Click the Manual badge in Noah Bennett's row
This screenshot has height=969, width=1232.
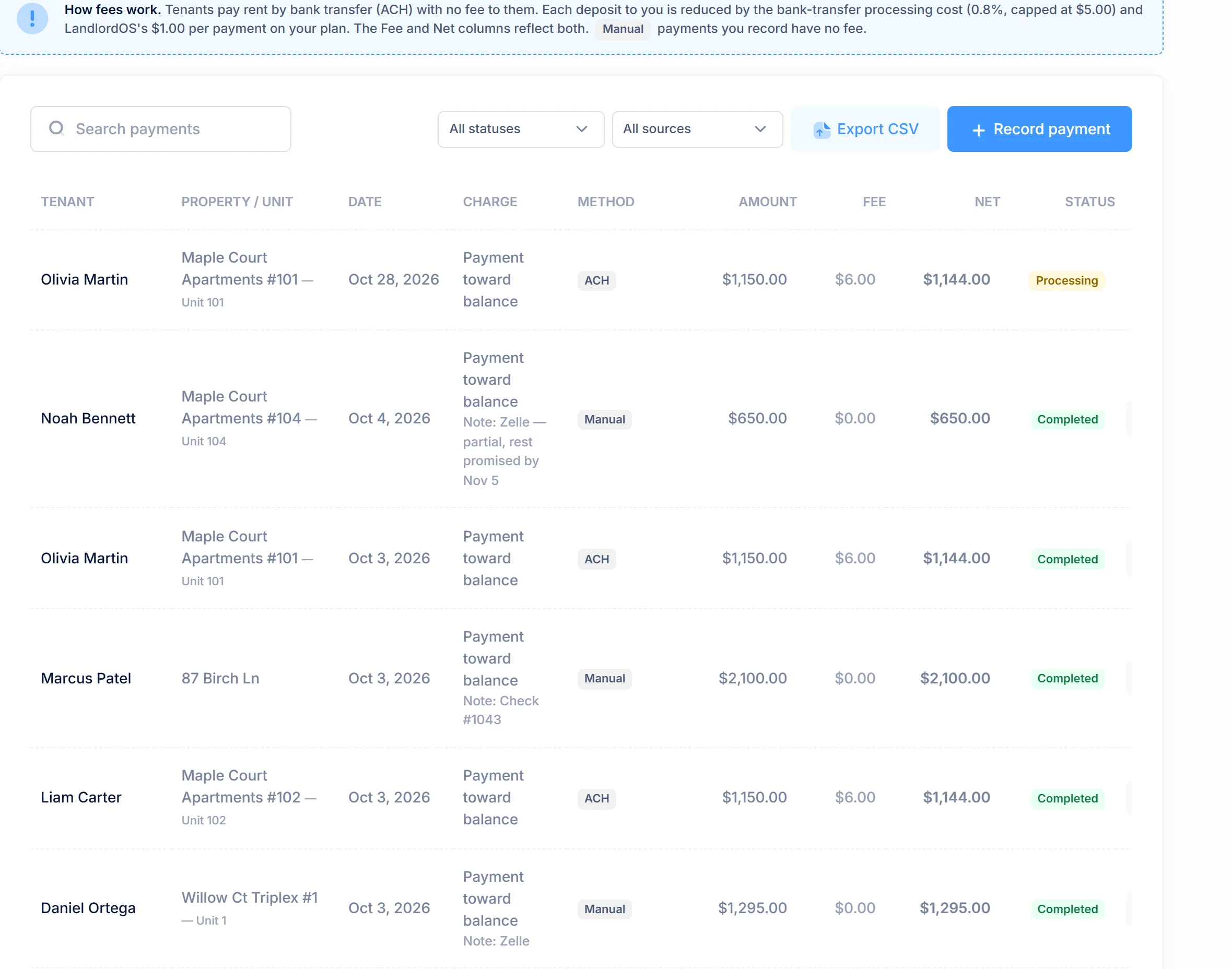coord(604,419)
